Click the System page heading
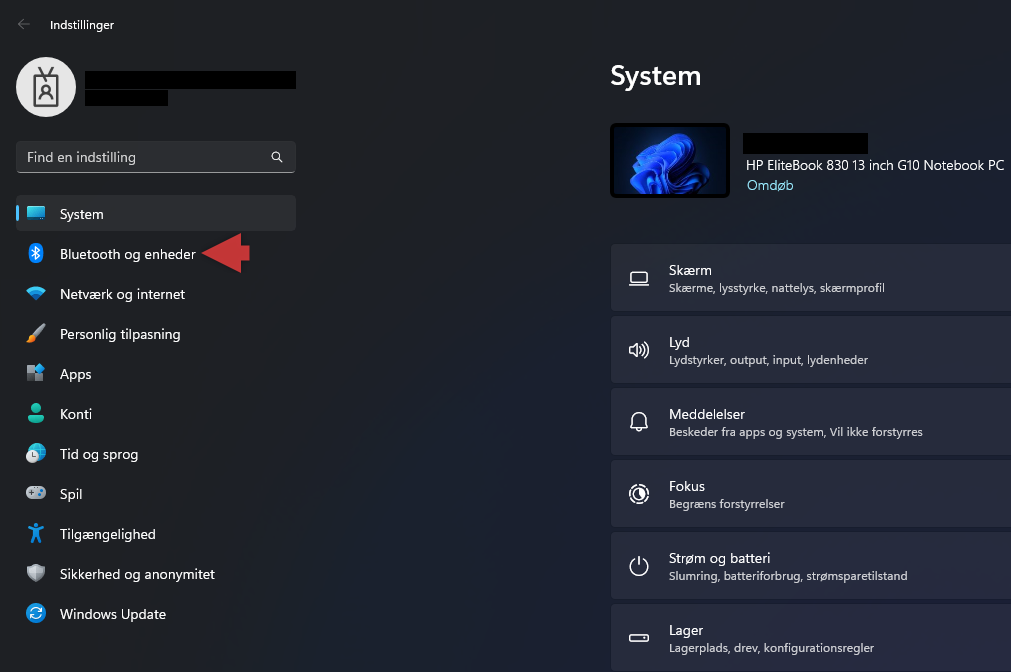The width and height of the screenshot is (1011, 672). coord(656,76)
